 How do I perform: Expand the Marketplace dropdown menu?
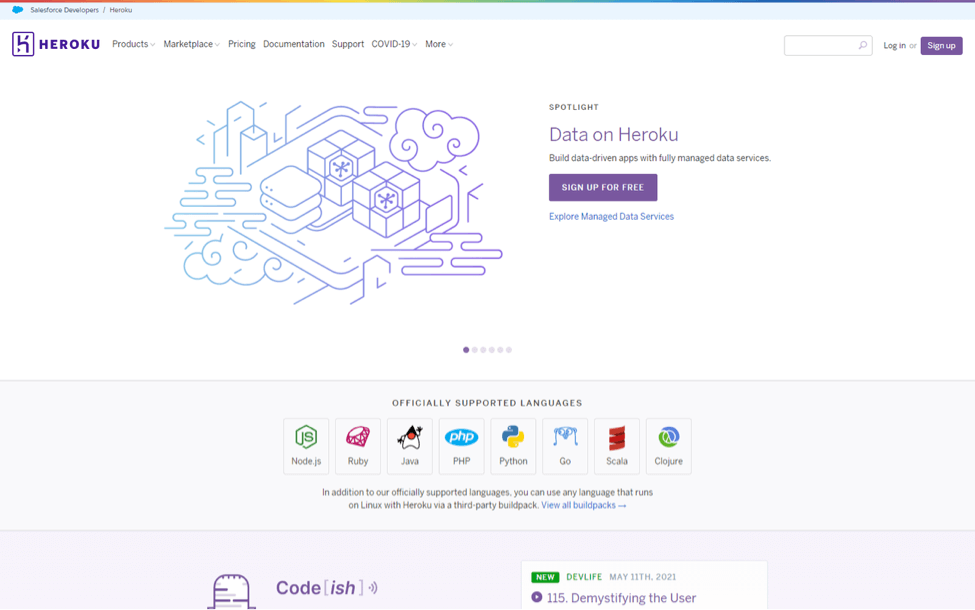point(192,44)
